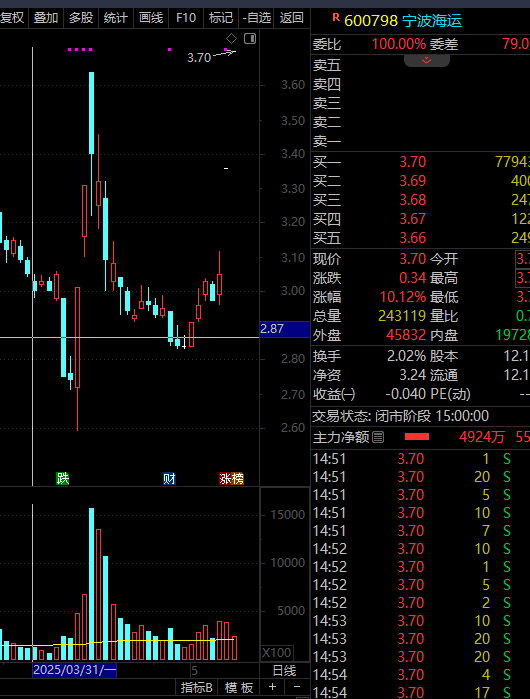Click the 标记 mark button

[221, 18]
